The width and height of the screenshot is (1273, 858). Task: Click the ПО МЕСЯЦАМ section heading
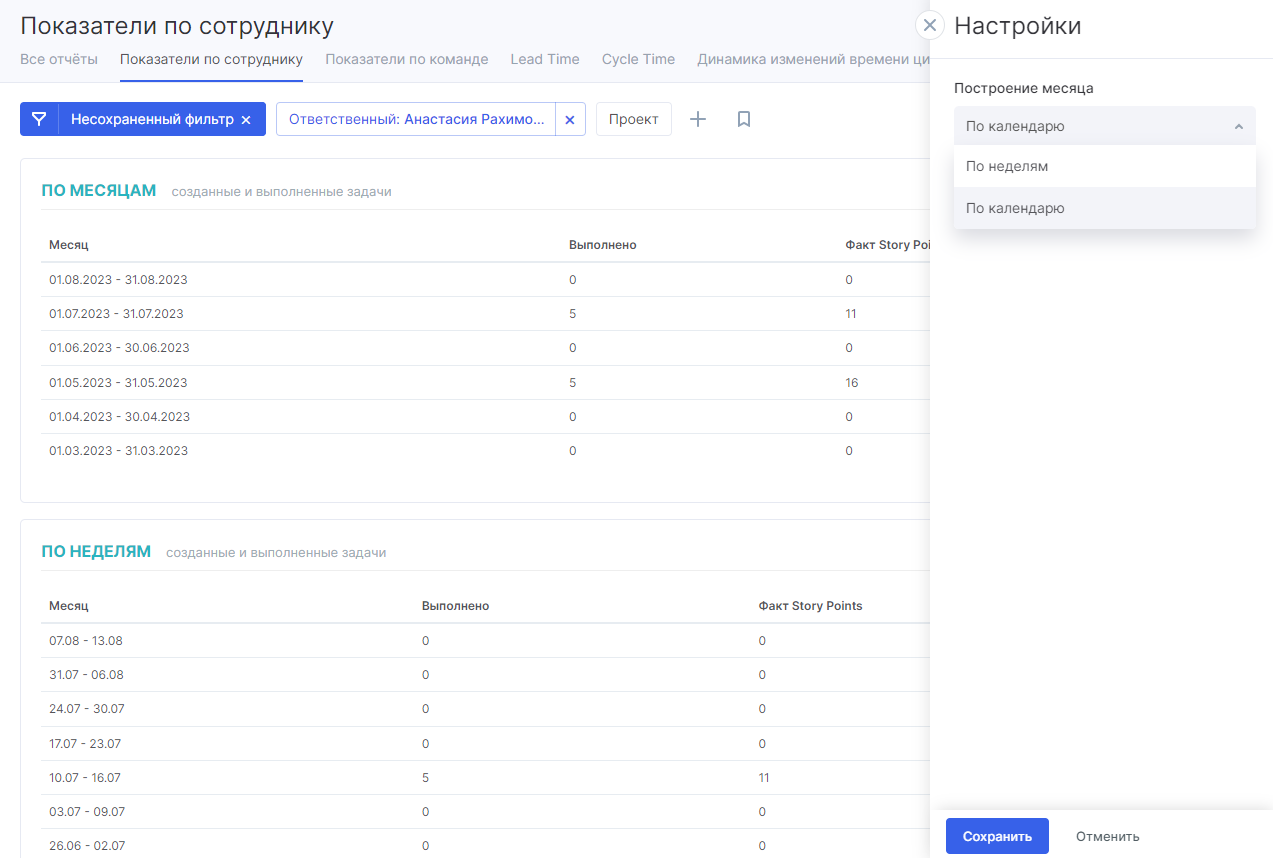[x=99, y=190]
